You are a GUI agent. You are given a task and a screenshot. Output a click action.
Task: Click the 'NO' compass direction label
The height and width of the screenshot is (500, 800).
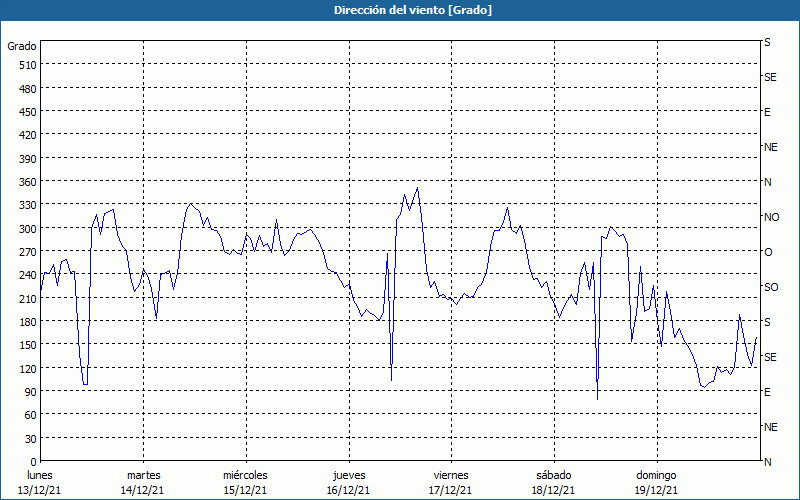click(771, 217)
